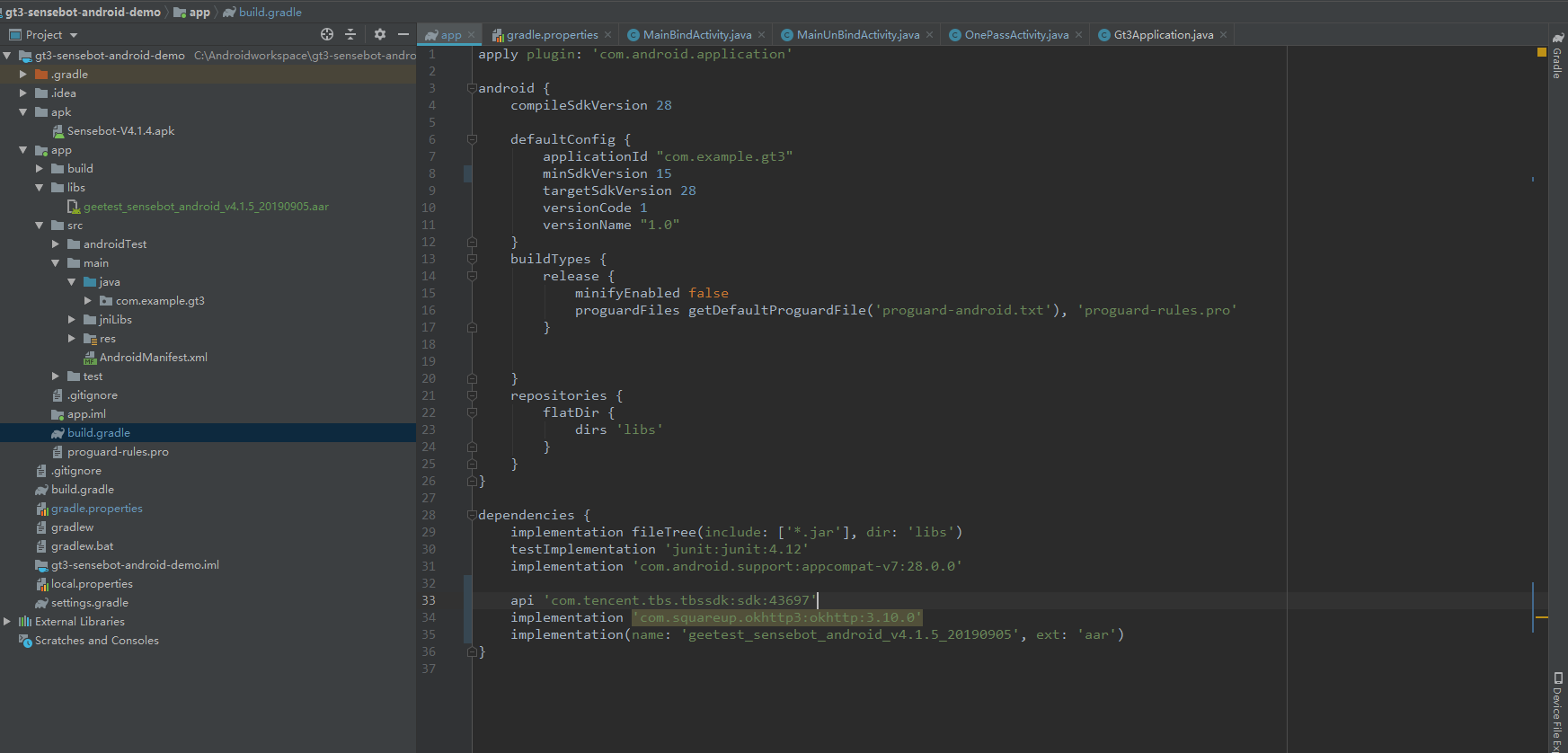Click the app breadcrumb in navigation bar
The height and width of the screenshot is (753, 1568).
(199, 12)
